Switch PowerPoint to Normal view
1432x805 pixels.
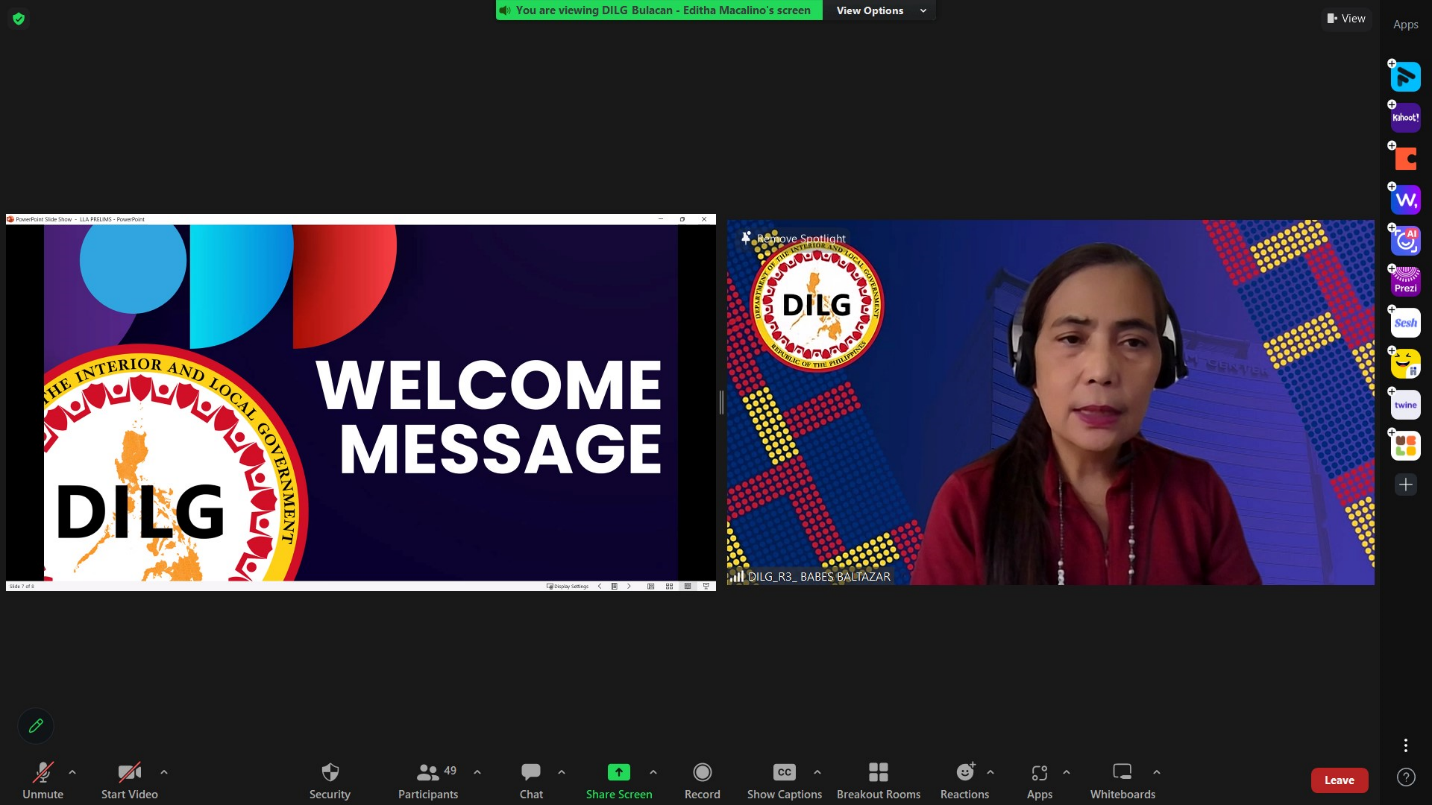(651, 586)
